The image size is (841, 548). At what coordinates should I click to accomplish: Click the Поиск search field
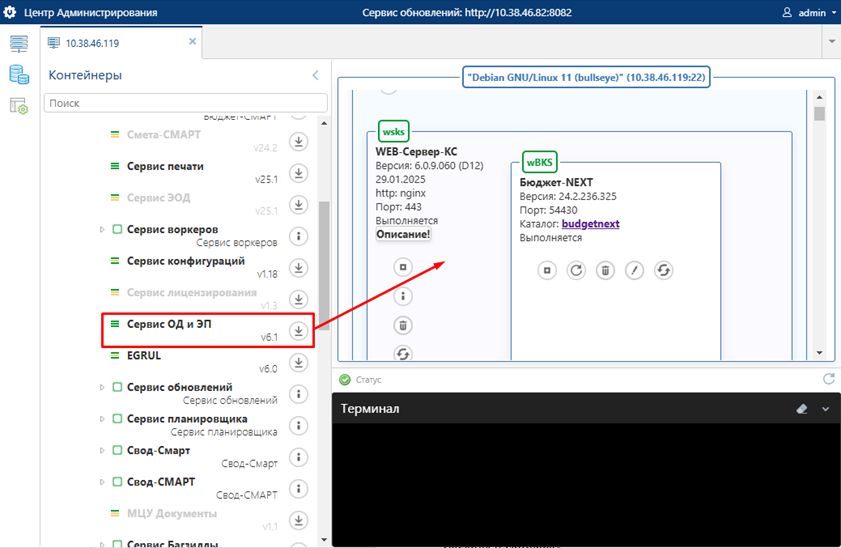[x=186, y=103]
